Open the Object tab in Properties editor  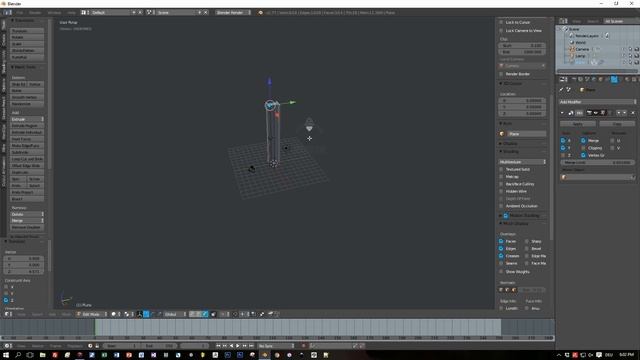600,79
